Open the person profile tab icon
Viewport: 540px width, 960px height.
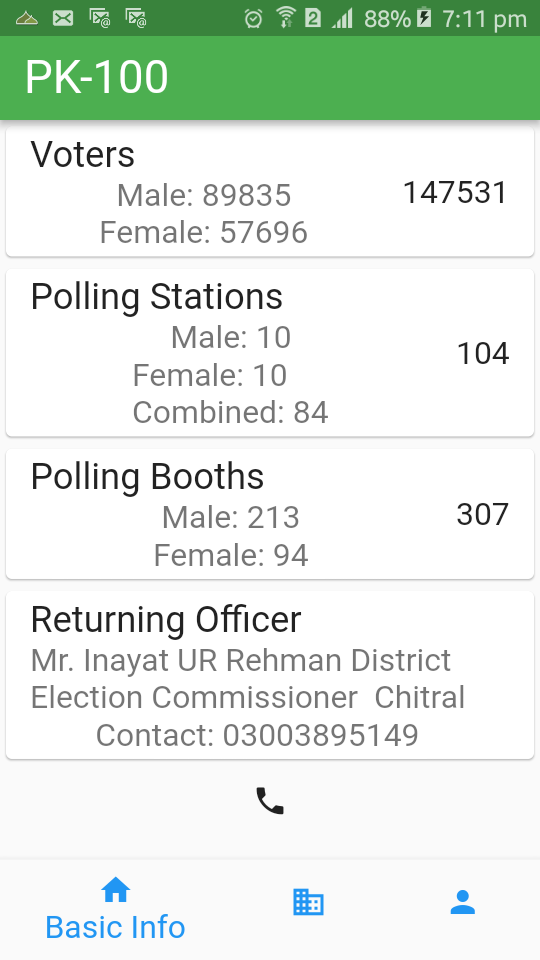coord(463,902)
